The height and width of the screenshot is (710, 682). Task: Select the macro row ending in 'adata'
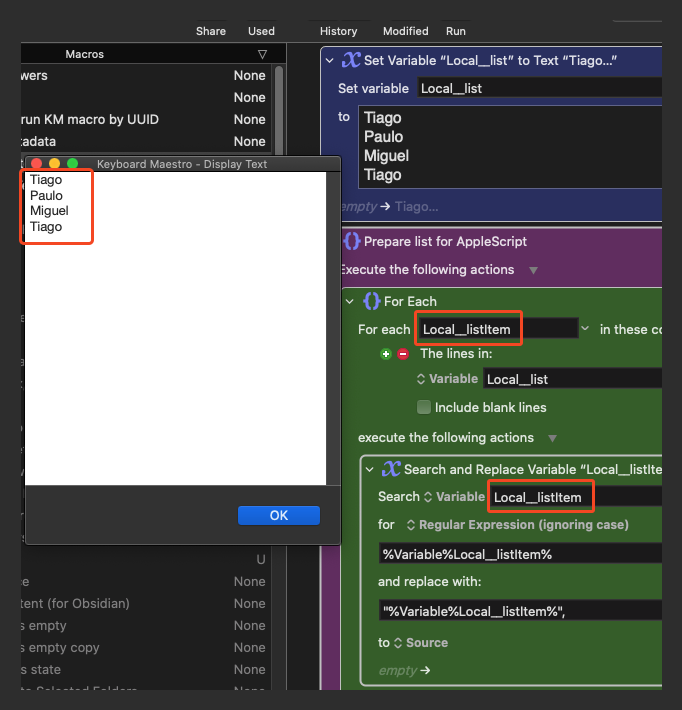pyautogui.click(x=146, y=141)
